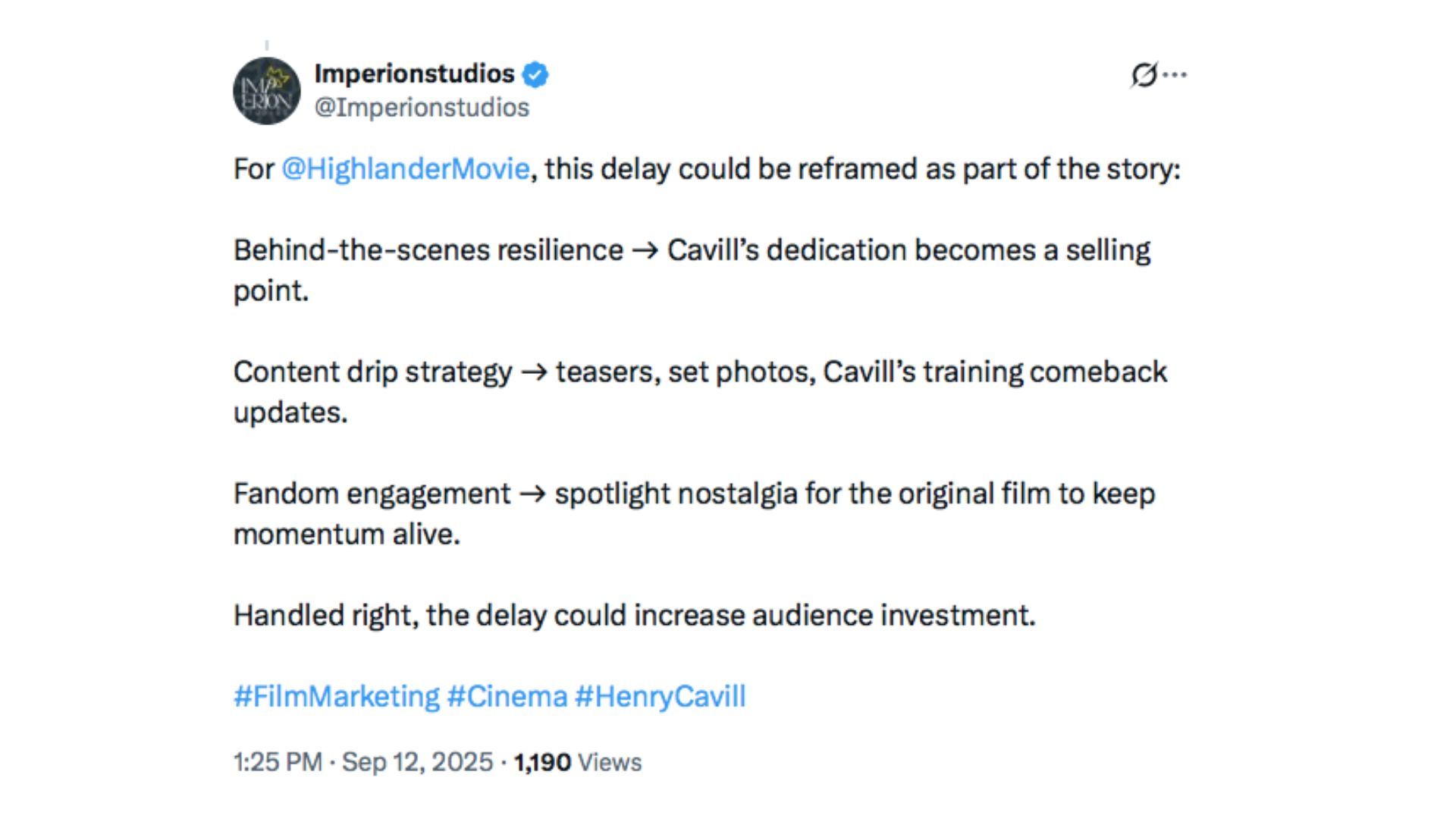This screenshot has width=1456, height=819.
Task: Visit the @HighlanderMovie mention
Action: tap(405, 168)
